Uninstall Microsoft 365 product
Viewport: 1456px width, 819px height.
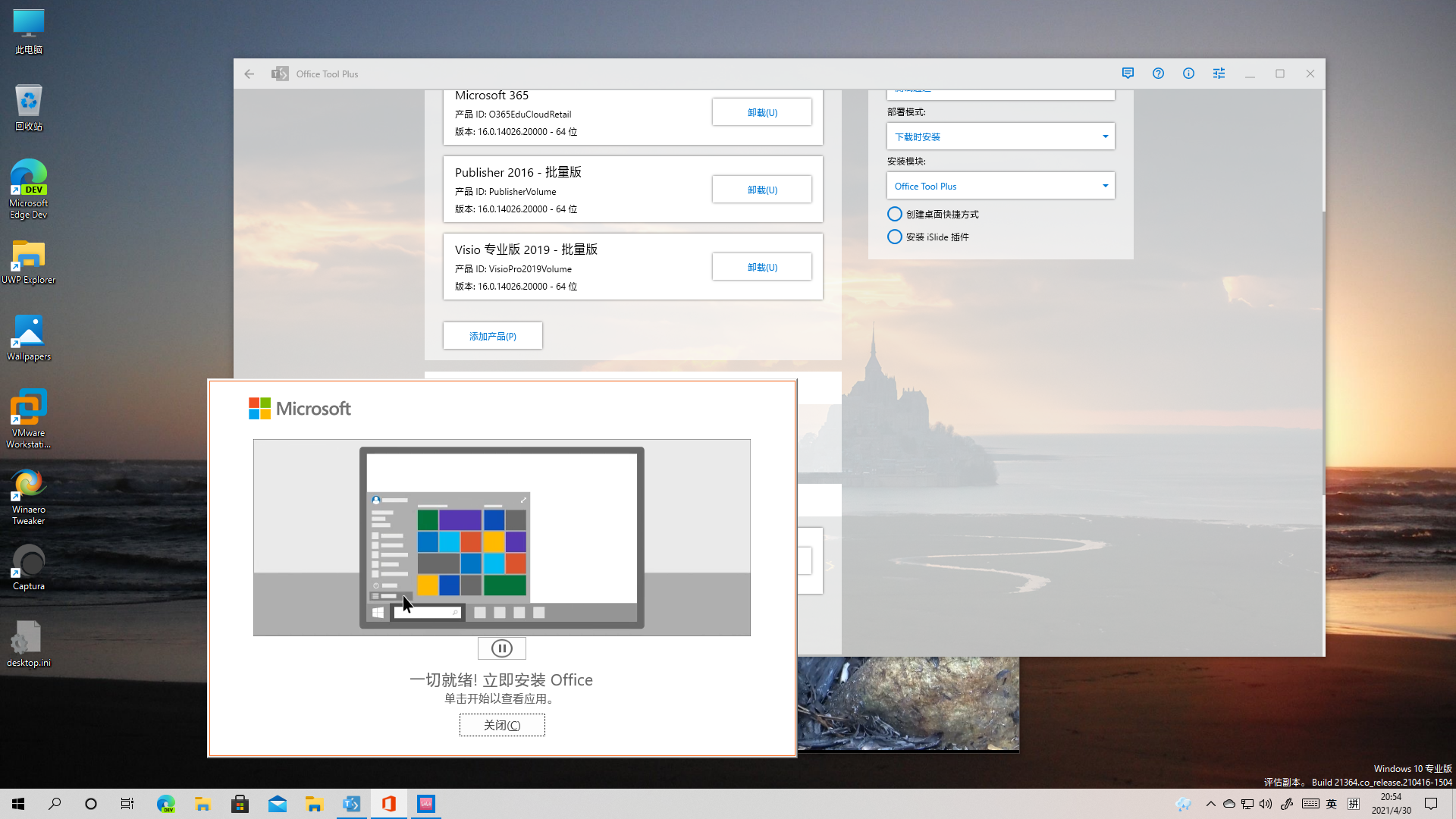click(762, 112)
